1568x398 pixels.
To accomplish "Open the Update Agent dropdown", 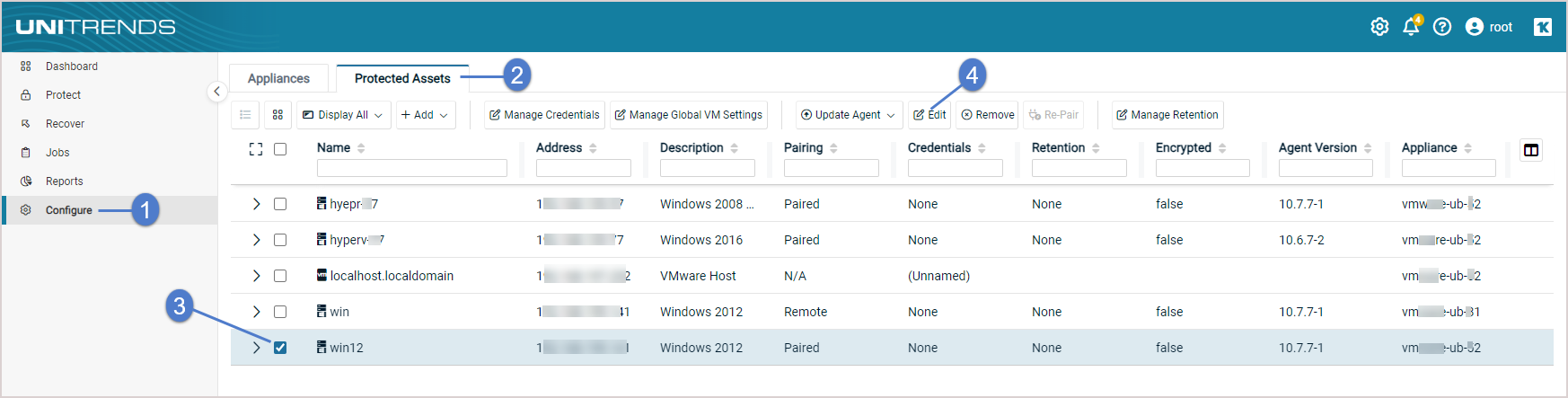I will click(x=849, y=115).
